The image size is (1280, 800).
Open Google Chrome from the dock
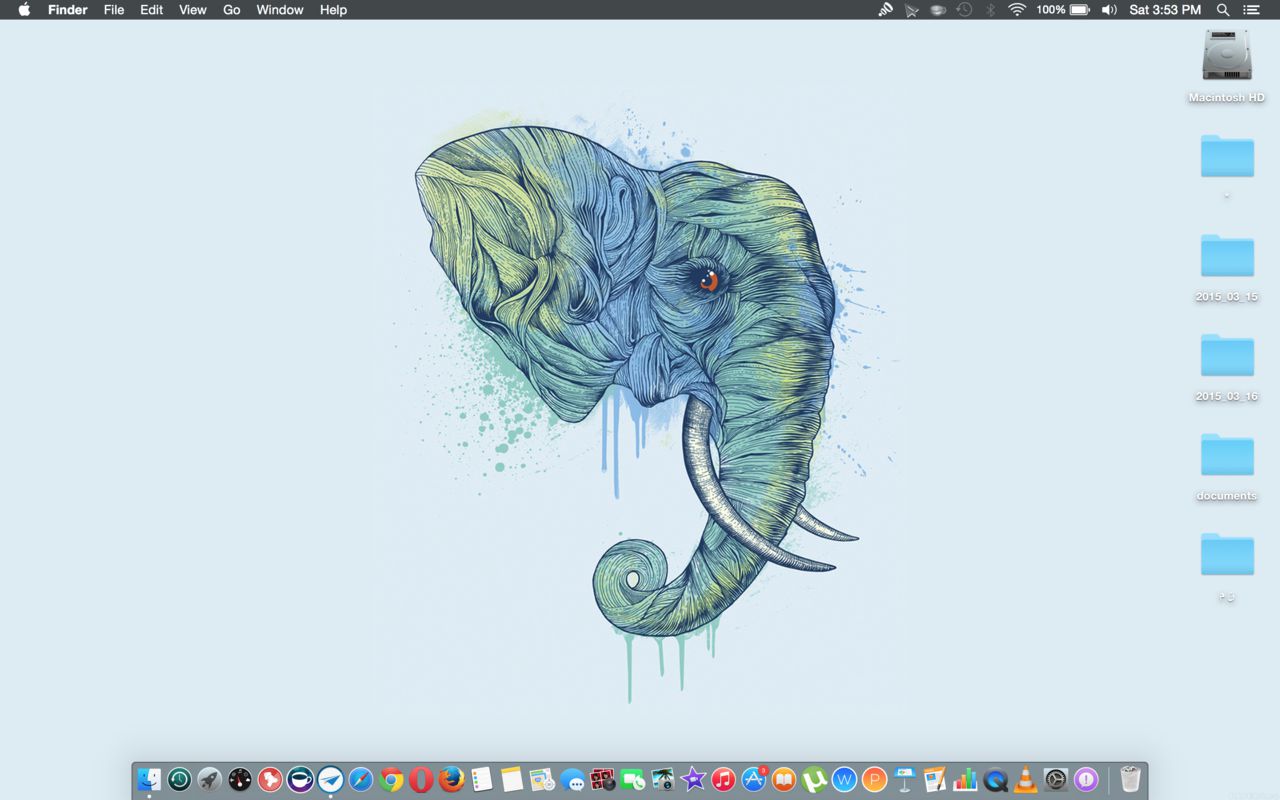point(391,779)
